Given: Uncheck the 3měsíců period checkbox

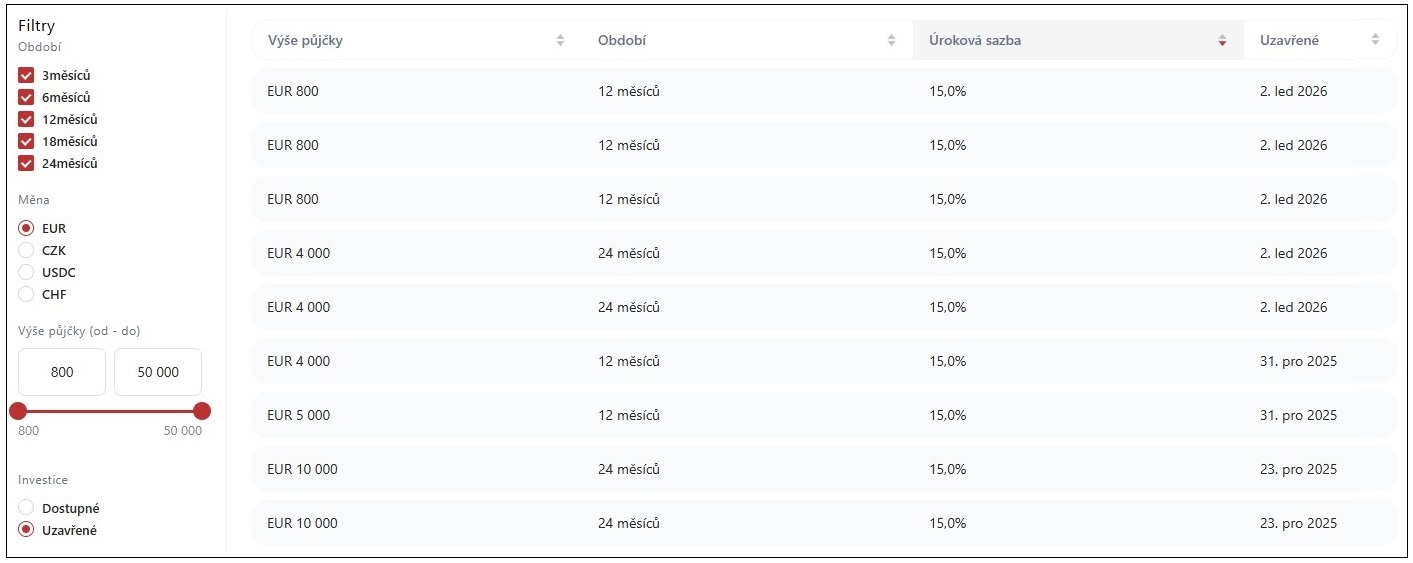Looking at the screenshot, I should tap(27, 76).
